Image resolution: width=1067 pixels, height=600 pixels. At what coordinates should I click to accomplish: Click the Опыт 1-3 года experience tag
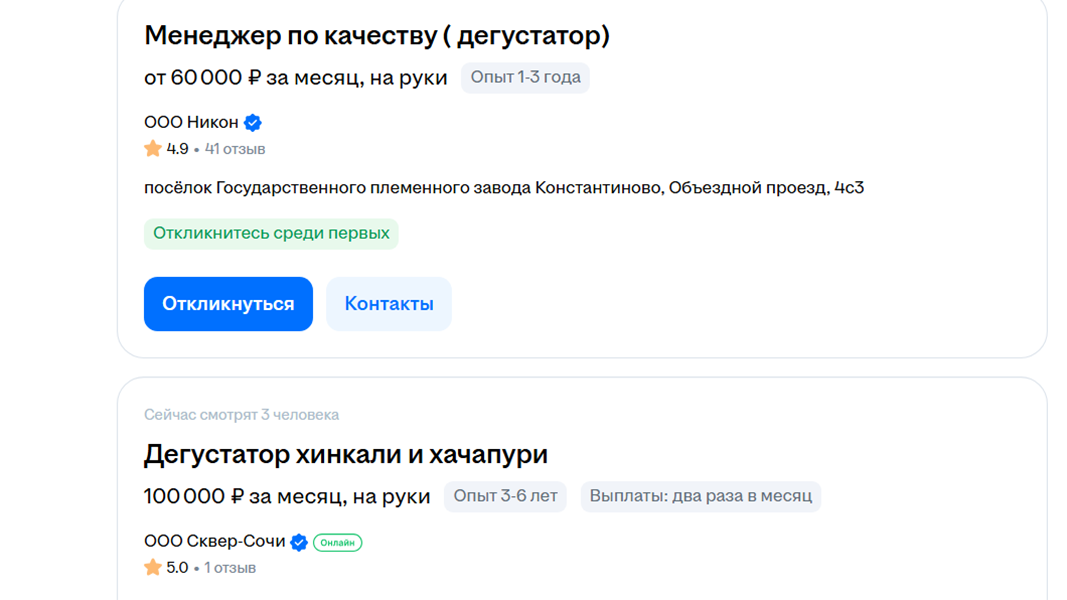coord(525,77)
